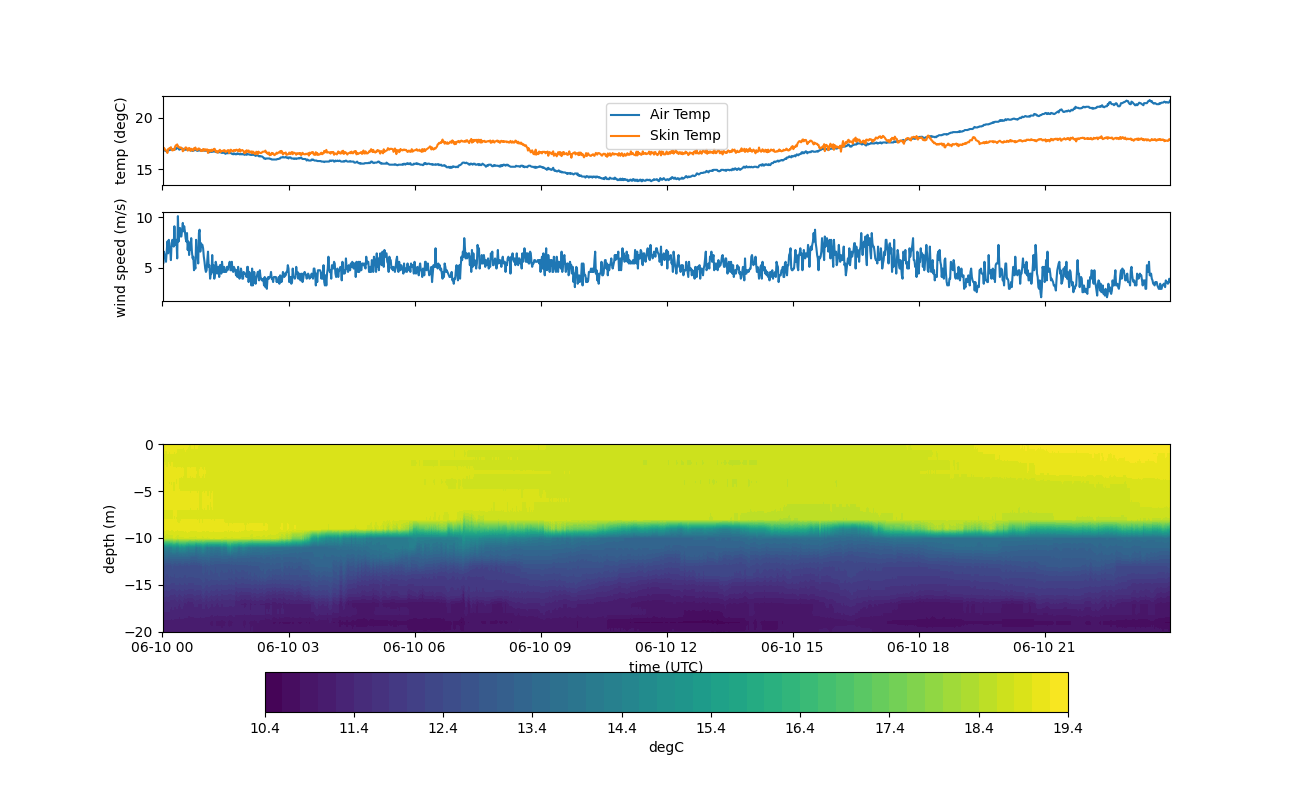Click the time (UTC) axis label

(666, 667)
